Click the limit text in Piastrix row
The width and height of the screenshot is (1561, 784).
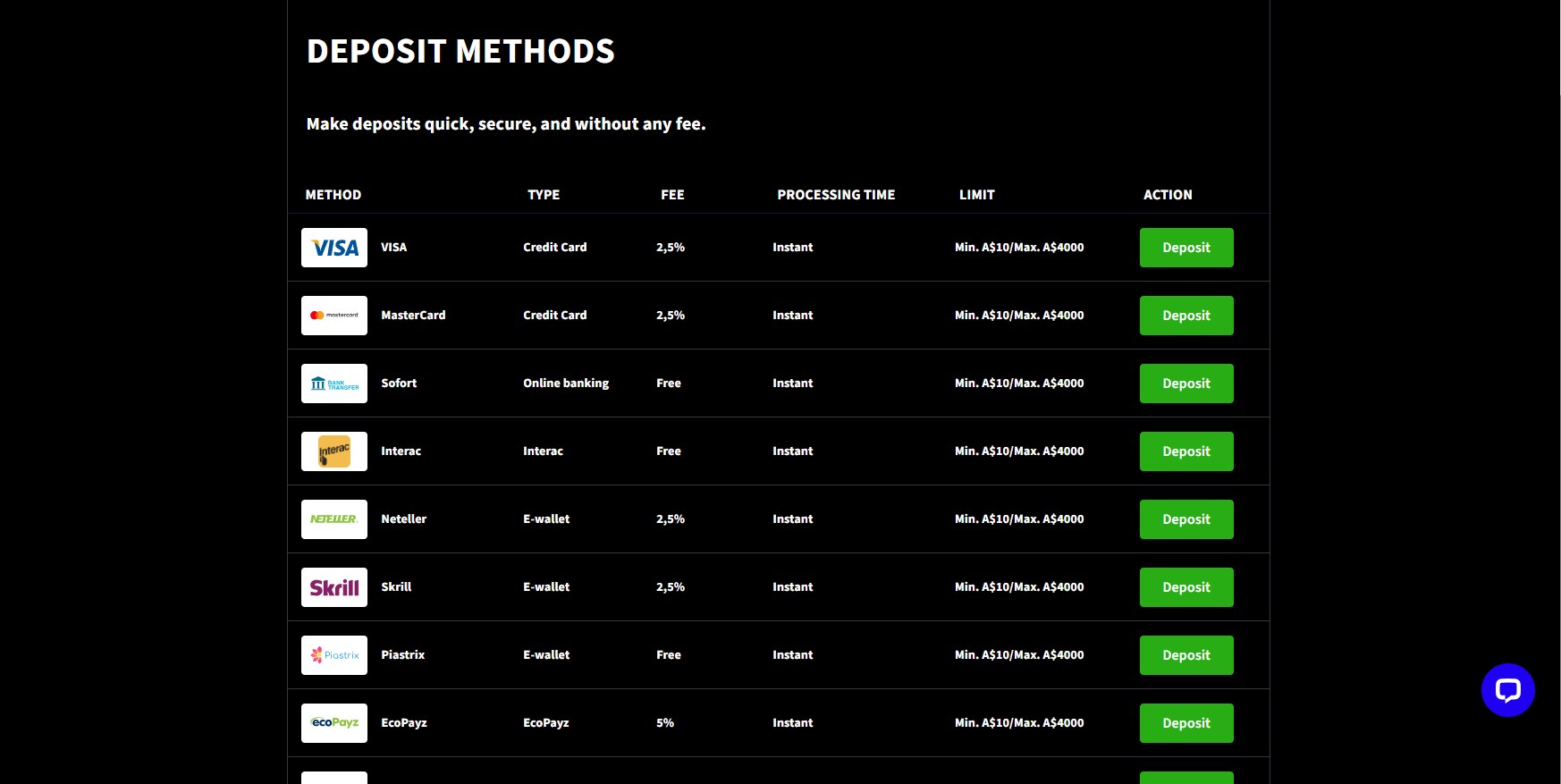pos(1019,655)
